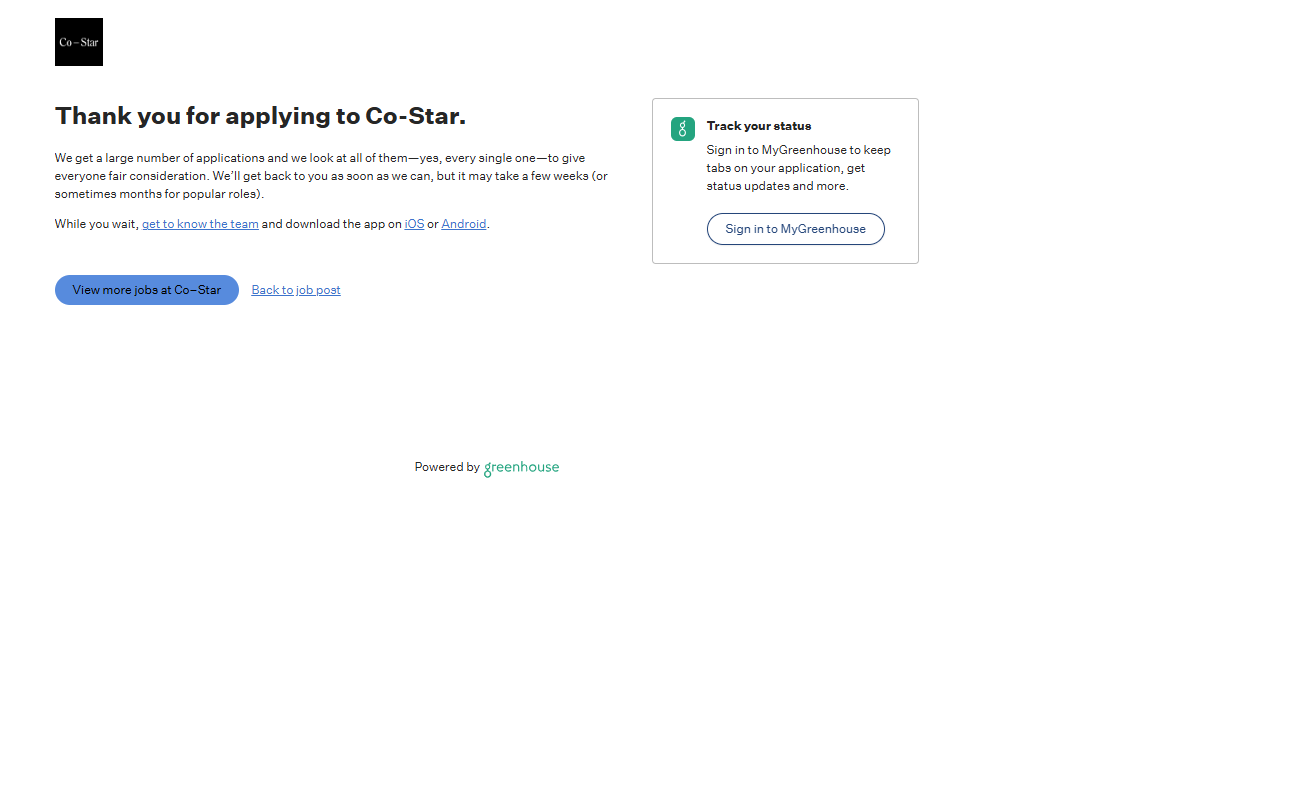Image resolution: width=1297 pixels, height=785 pixels.
Task: Go back to job post link
Action: (296, 290)
